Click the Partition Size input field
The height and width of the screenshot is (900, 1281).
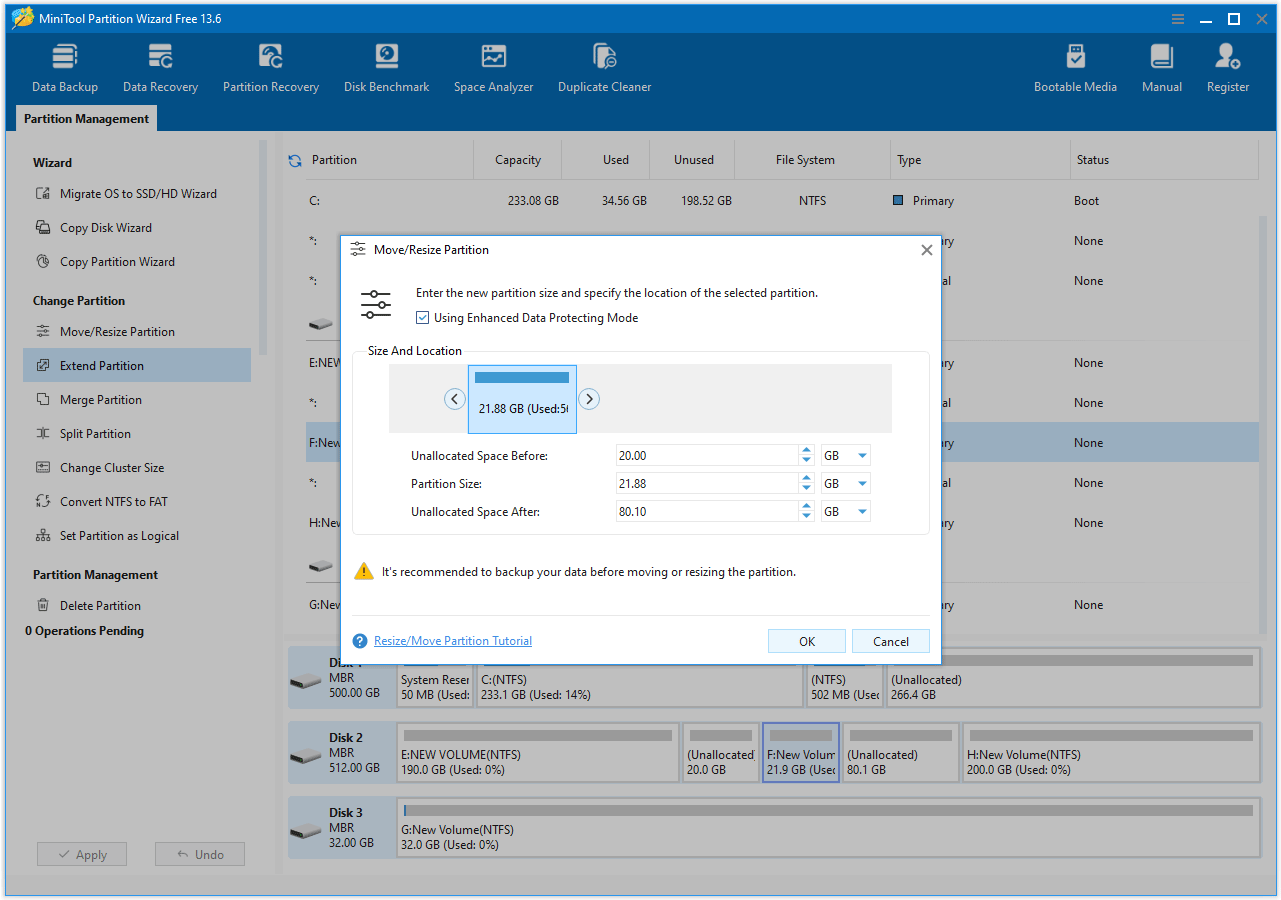tap(707, 484)
